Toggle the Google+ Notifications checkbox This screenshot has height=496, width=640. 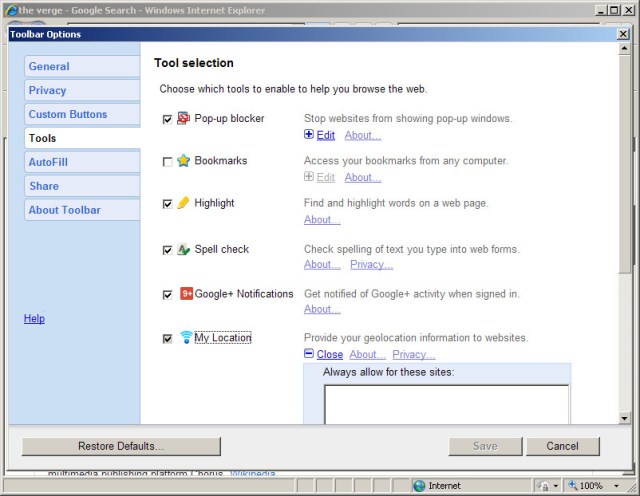point(167,294)
